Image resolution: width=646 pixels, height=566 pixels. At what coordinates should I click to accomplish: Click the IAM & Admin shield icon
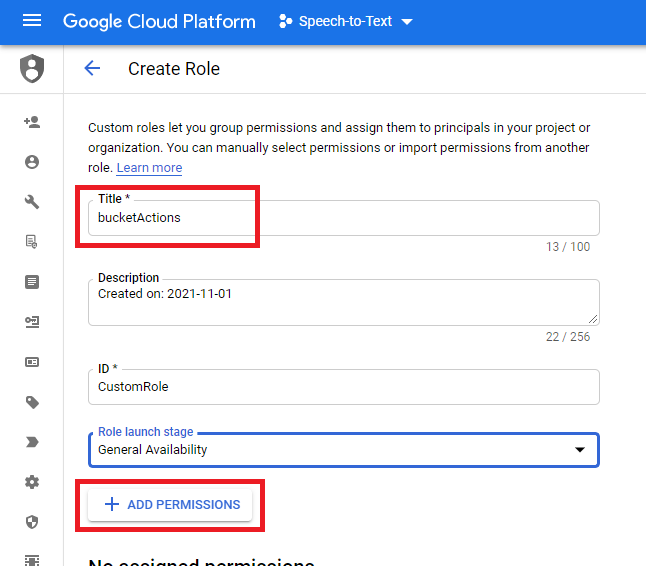tap(32, 69)
